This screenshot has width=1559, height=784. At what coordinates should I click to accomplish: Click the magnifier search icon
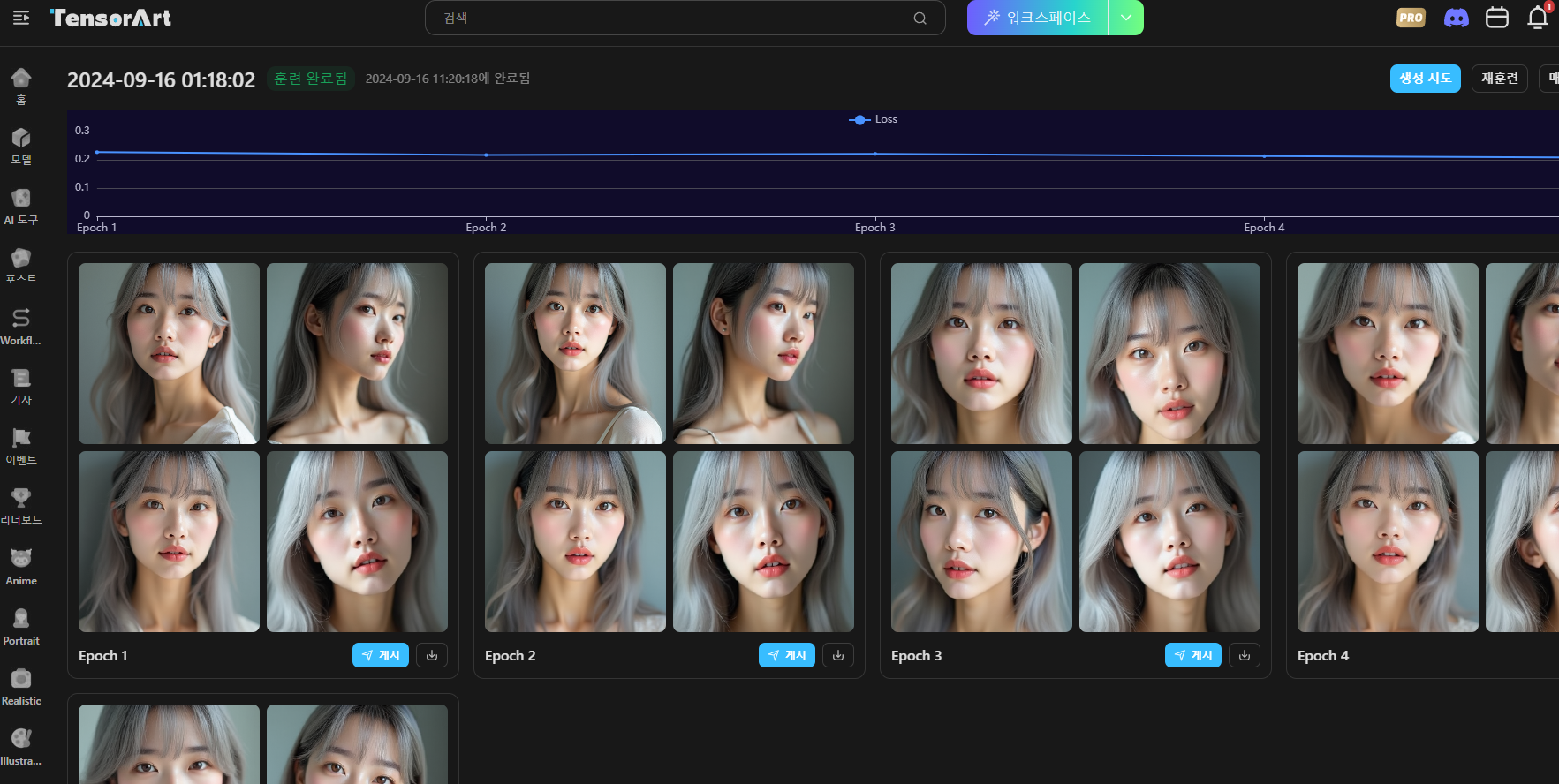coord(920,18)
